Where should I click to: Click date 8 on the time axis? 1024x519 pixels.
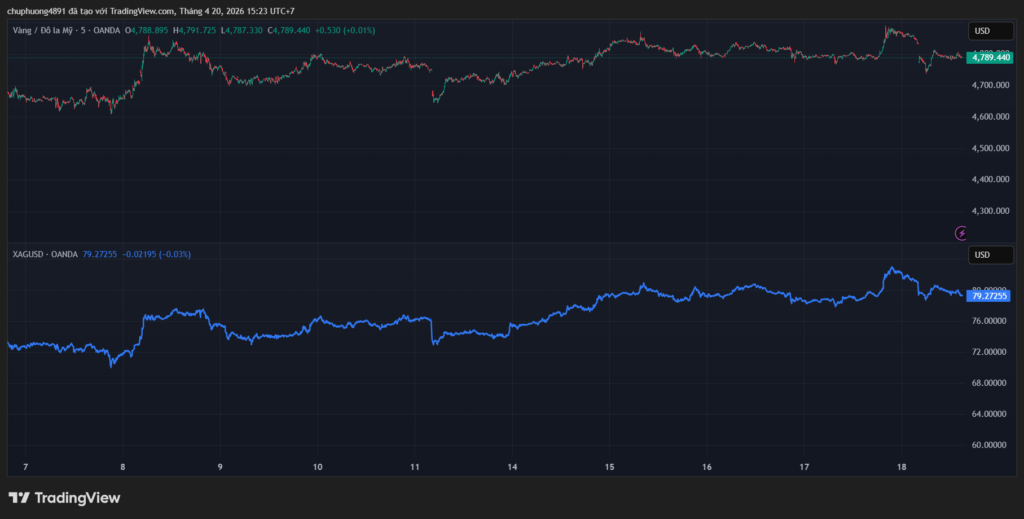click(122, 467)
